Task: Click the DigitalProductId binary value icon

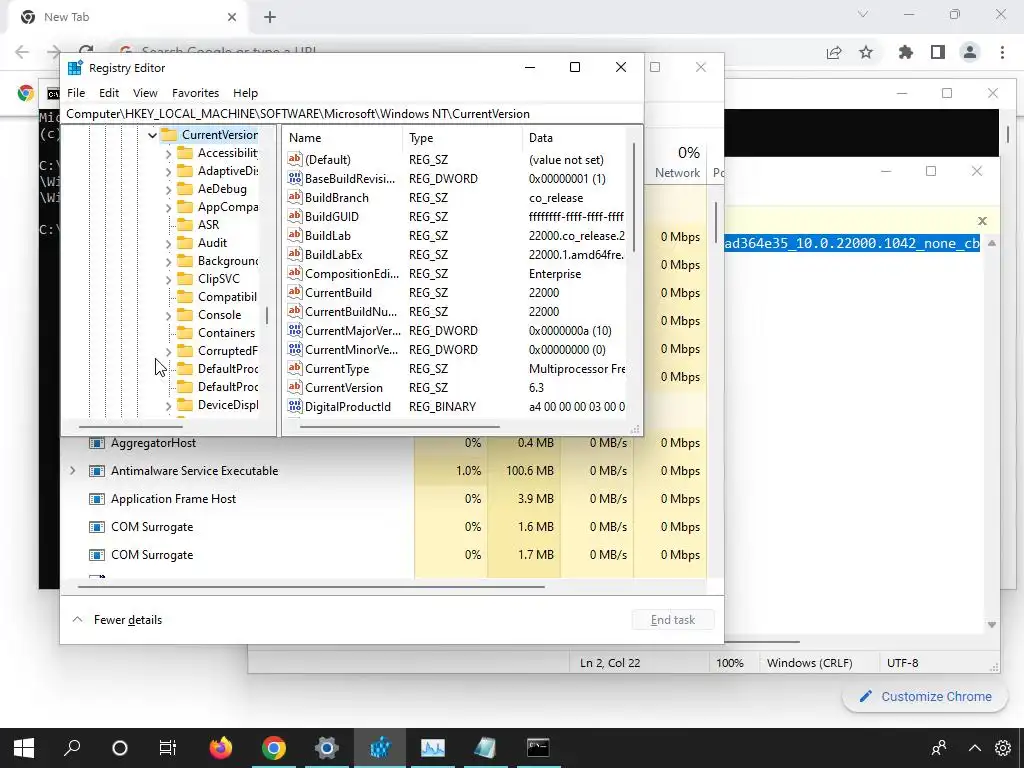Action: pos(295,406)
